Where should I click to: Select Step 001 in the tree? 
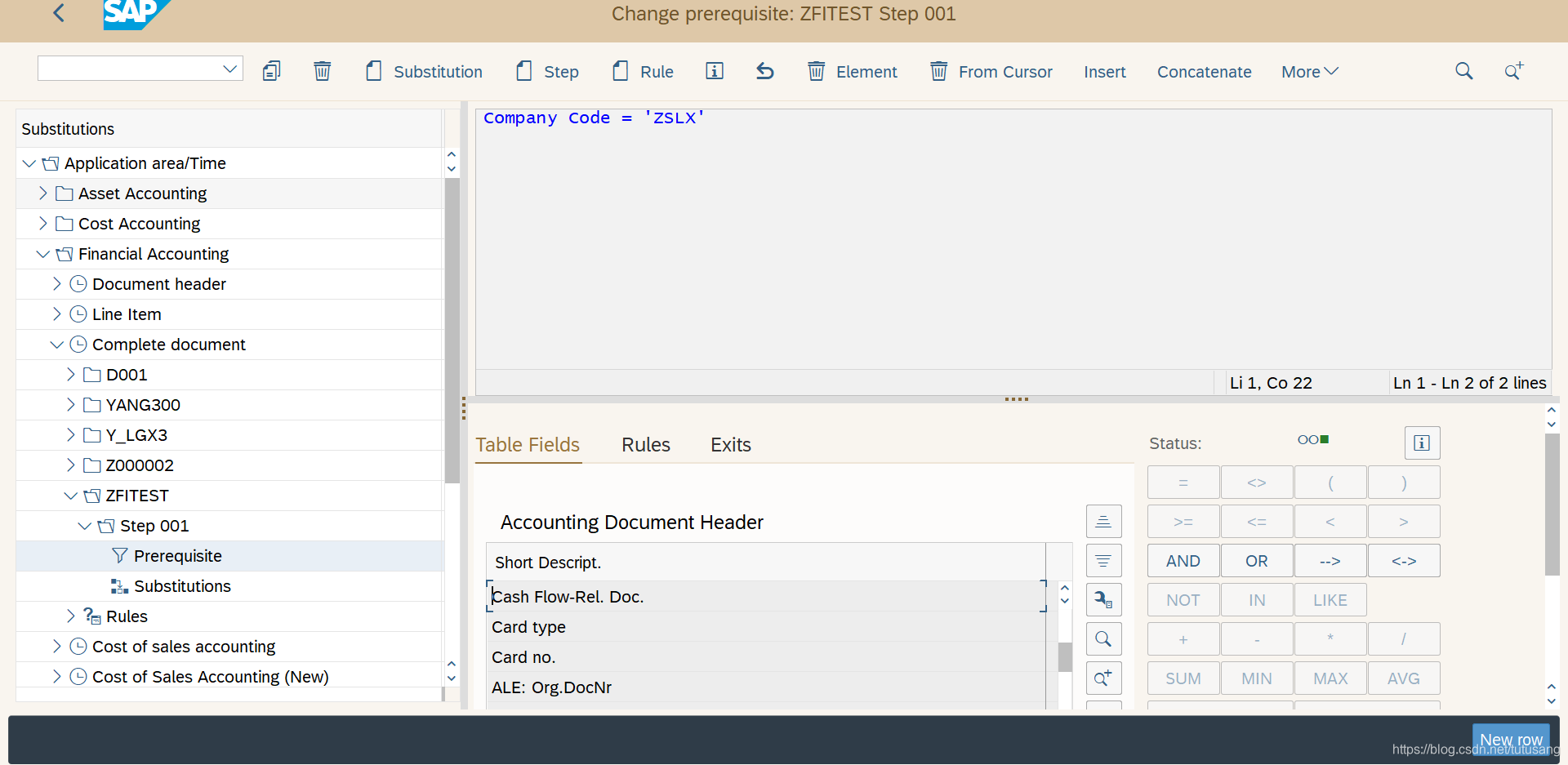(x=154, y=526)
